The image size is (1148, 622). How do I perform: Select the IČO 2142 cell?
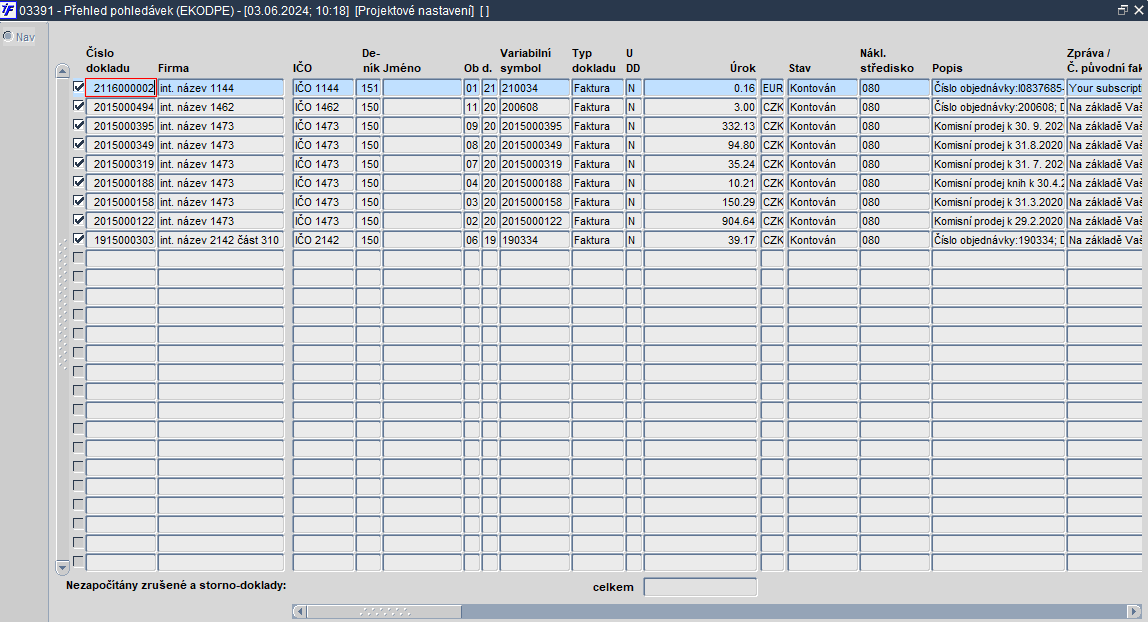click(323, 240)
